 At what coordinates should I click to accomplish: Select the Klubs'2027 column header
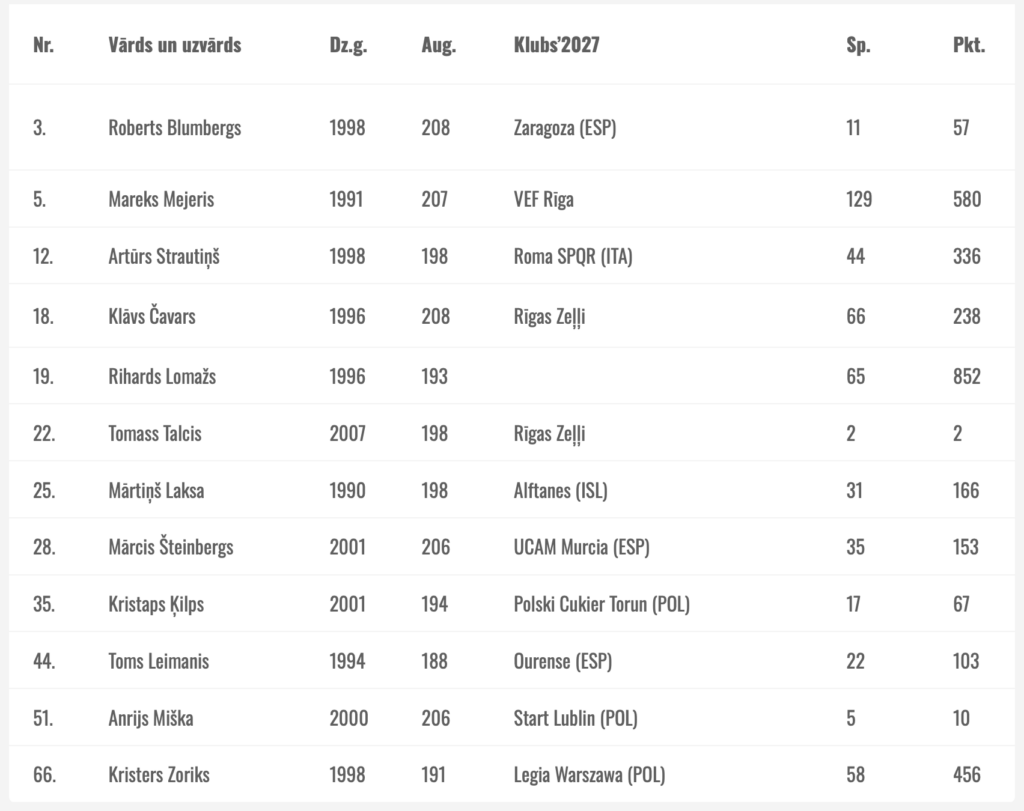[556, 45]
